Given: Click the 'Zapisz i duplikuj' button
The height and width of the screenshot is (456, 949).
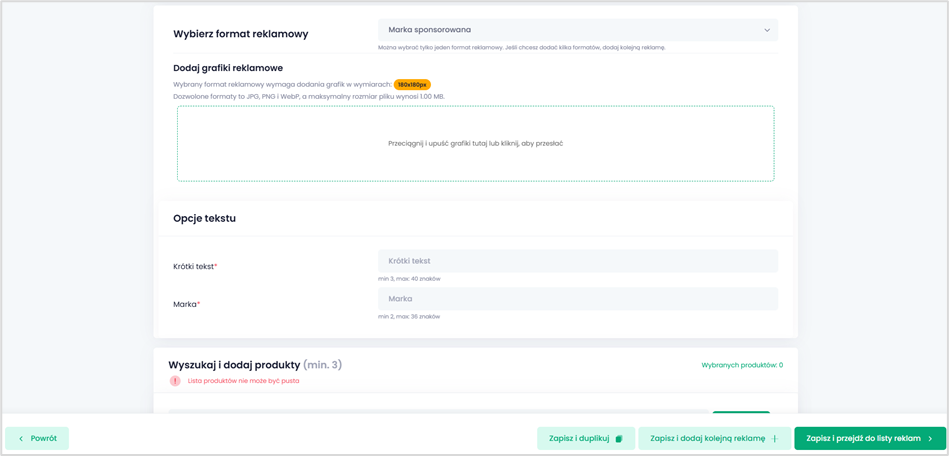Looking at the screenshot, I should (585, 438).
